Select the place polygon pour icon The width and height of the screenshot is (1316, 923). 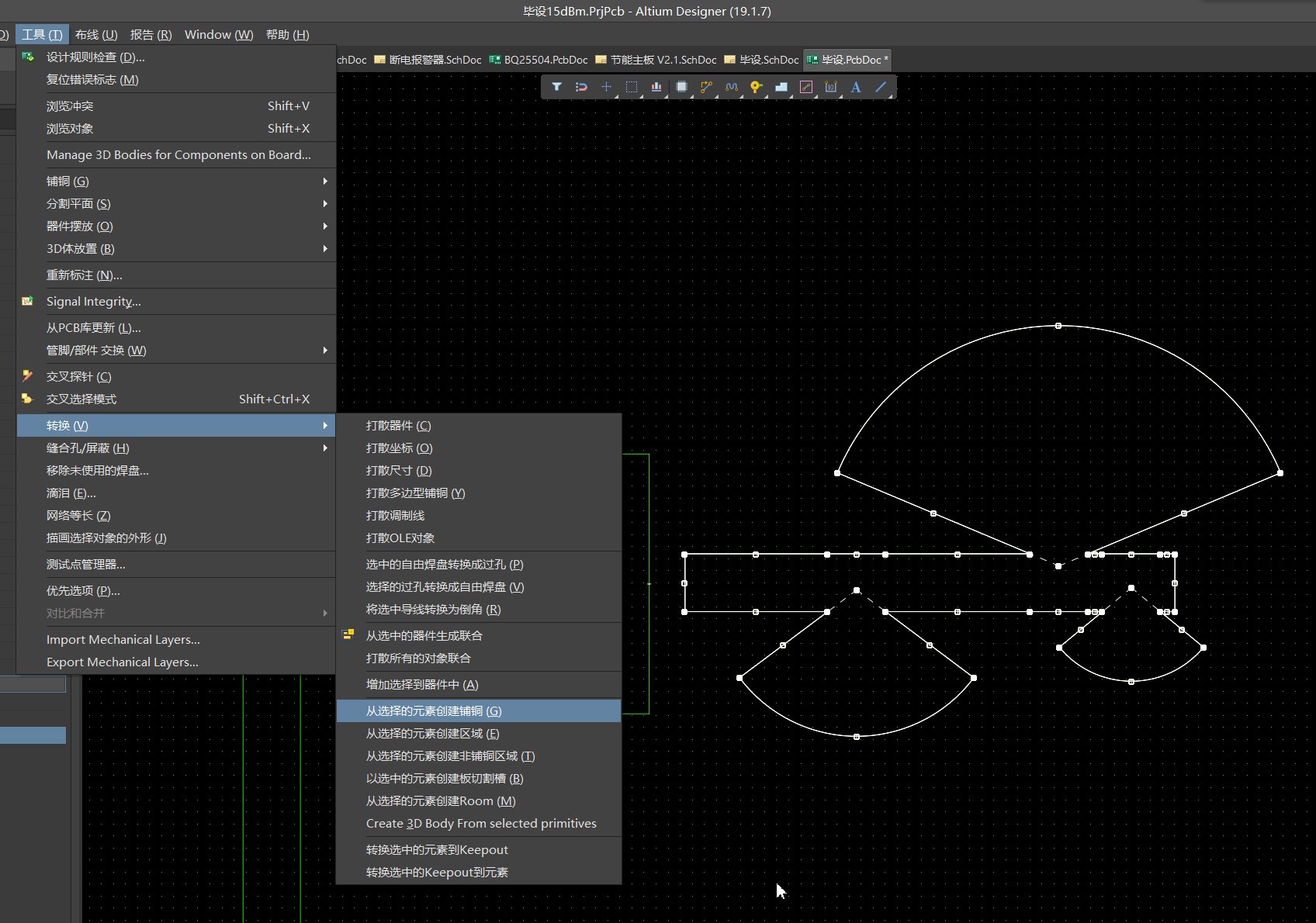[781, 87]
